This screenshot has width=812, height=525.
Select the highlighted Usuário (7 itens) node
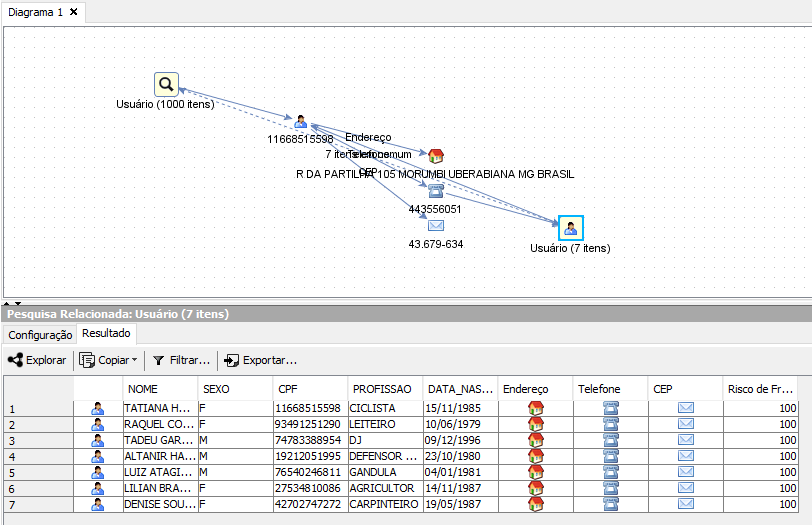[x=570, y=228]
